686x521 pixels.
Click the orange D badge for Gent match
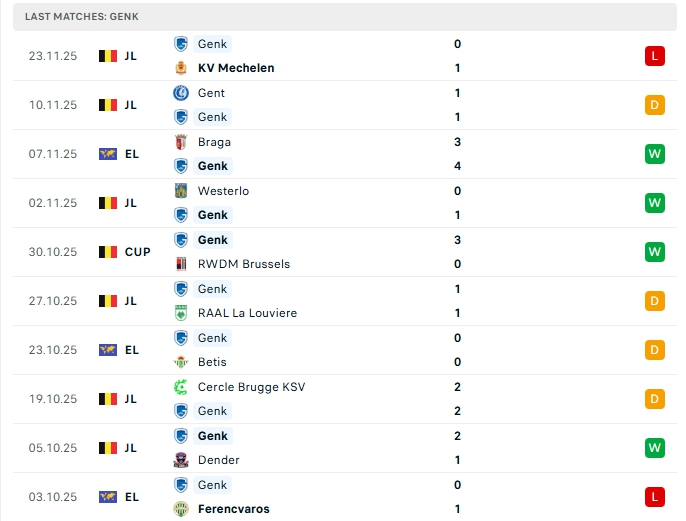point(655,105)
